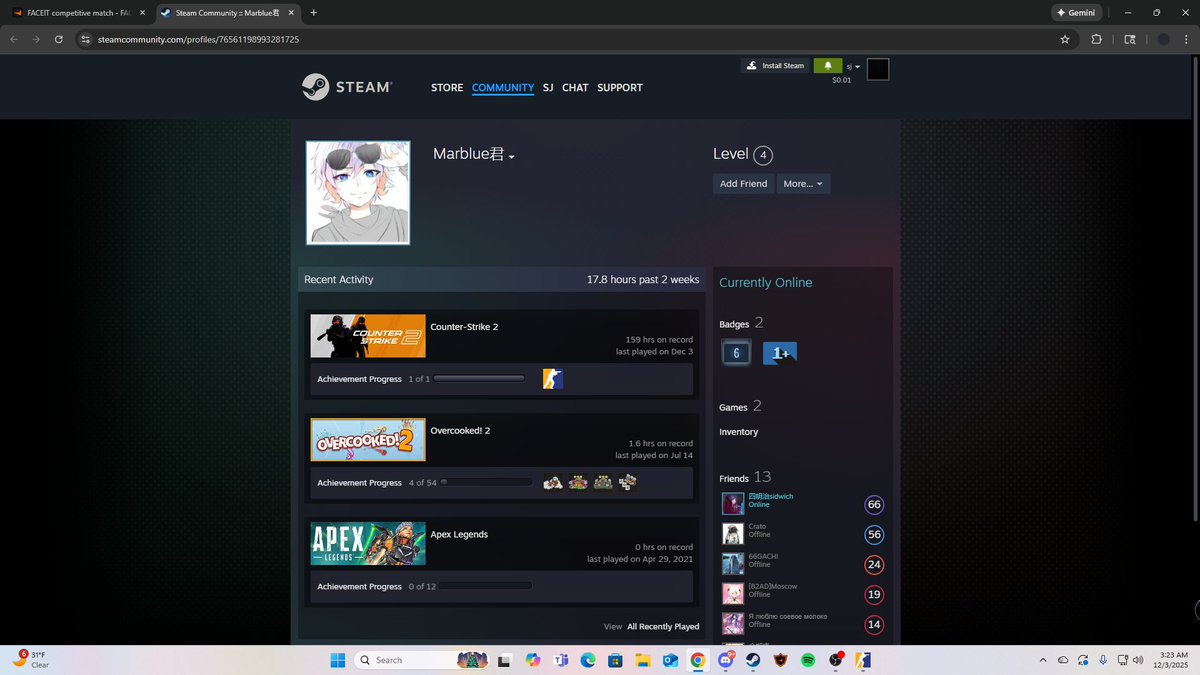This screenshot has height=675, width=1200.
Task: View All Recently Played games
Action: 663,627
